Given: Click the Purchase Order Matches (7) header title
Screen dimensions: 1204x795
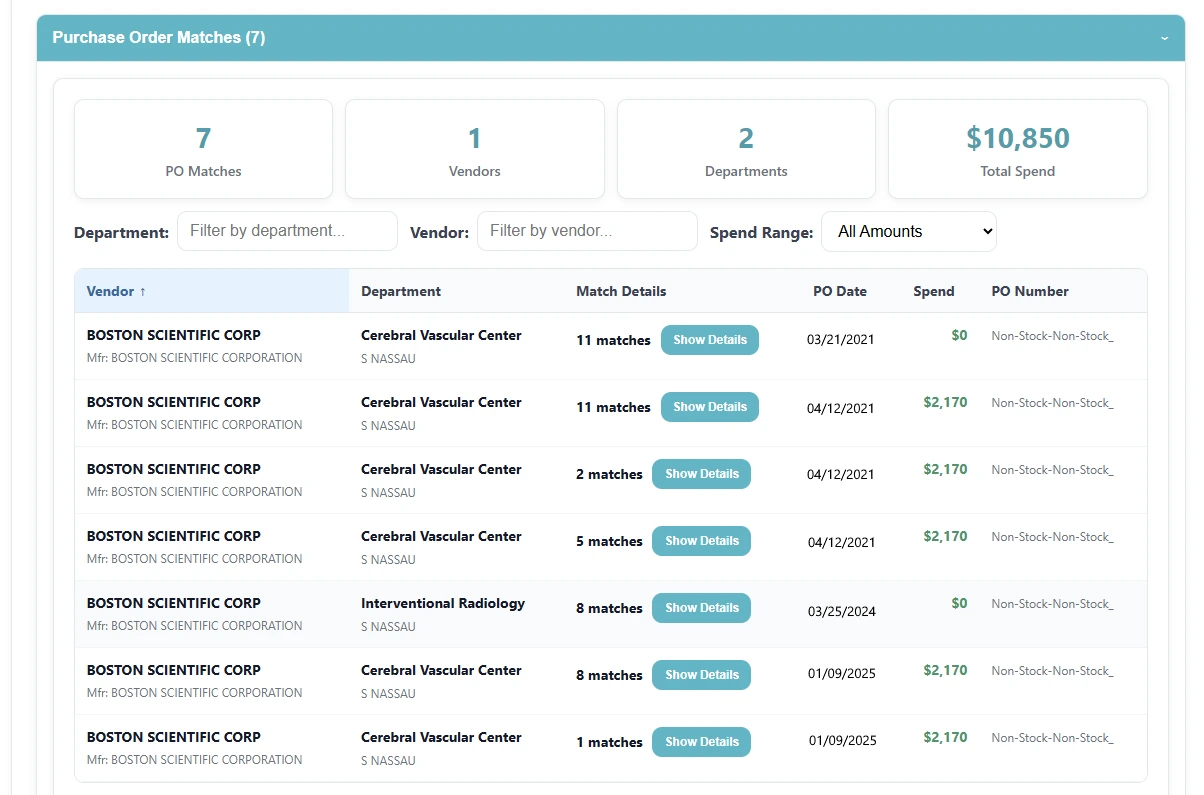Looking at the screenshot, I should point(158,38).
